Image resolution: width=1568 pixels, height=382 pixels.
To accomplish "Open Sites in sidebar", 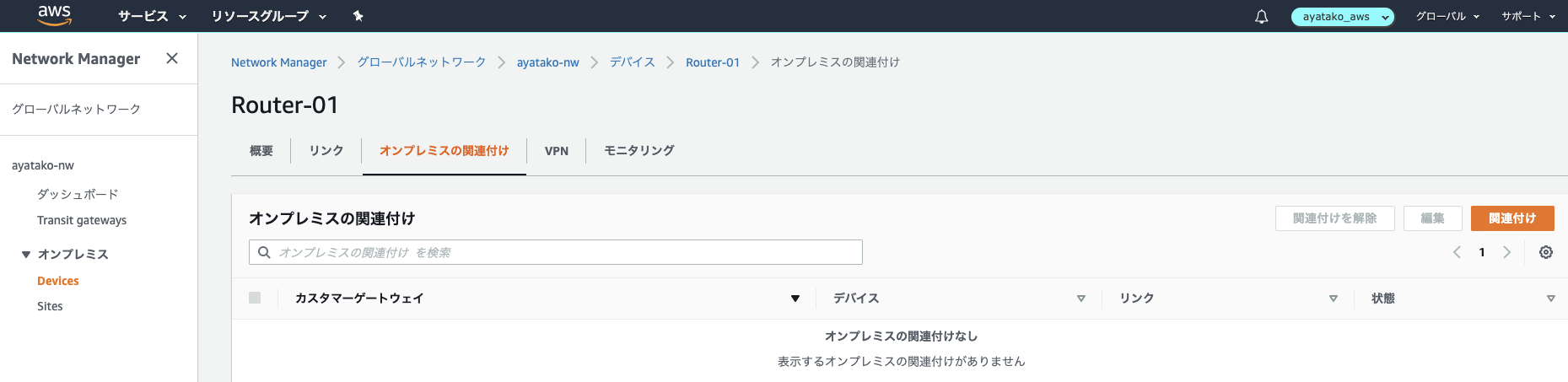I will click(x=50, y=306).
